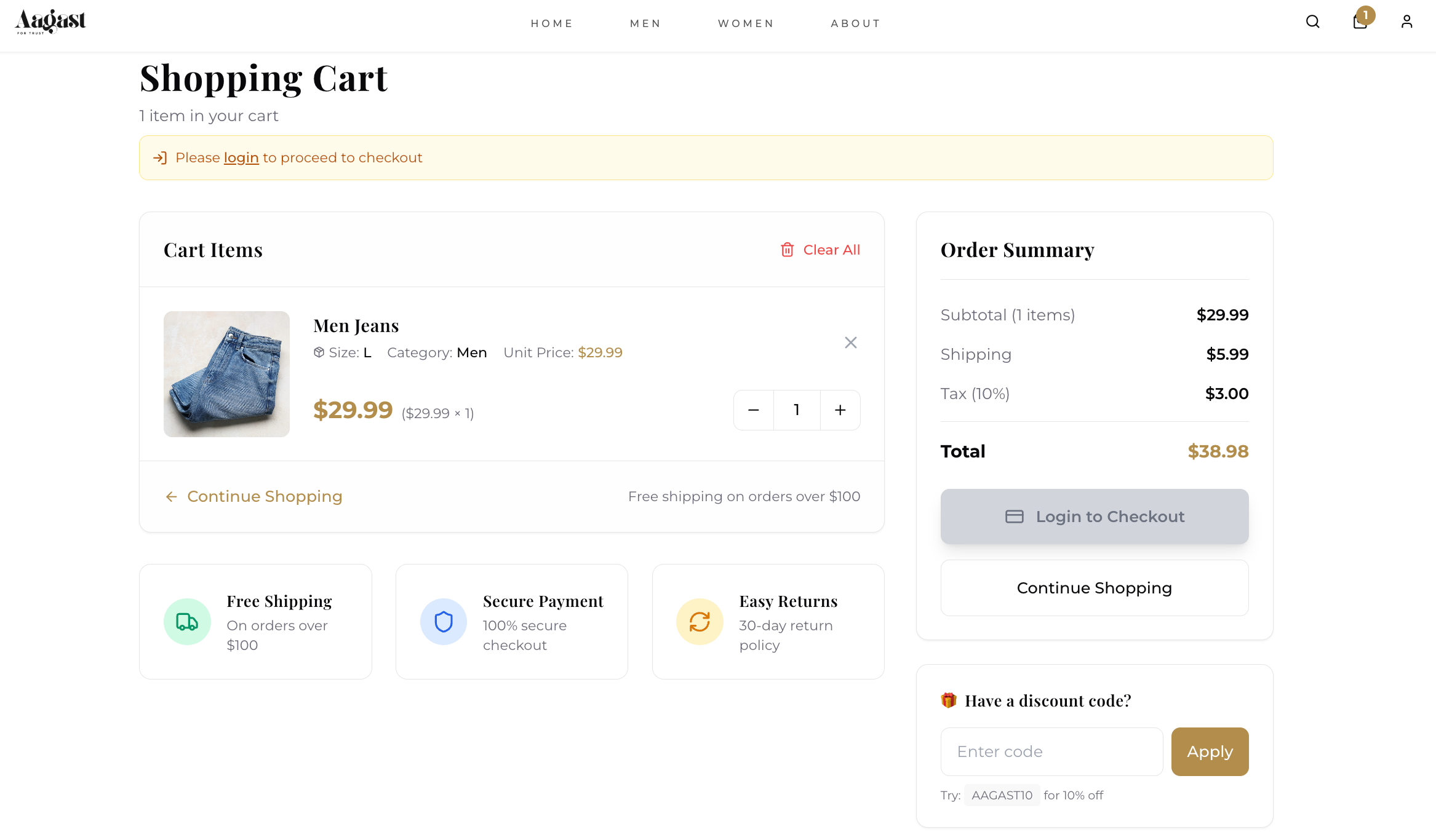
Task: Open the Women menu item
Action: (x=746, y=23)
